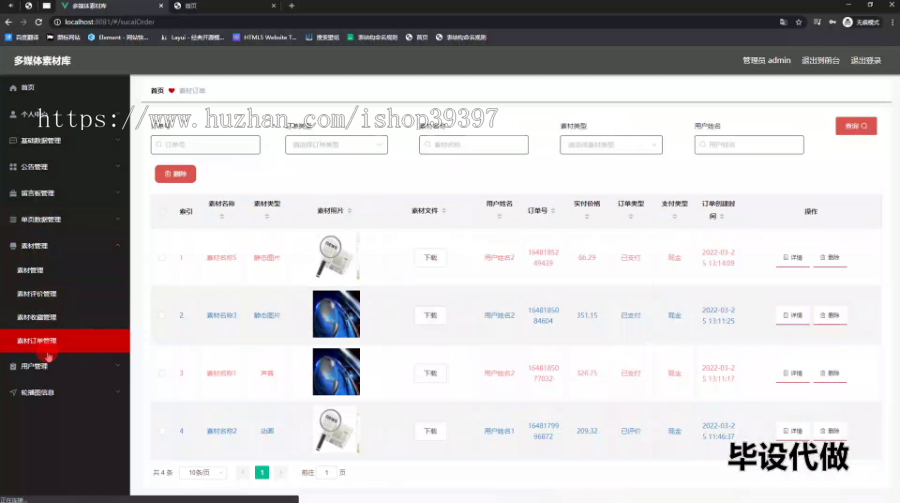Check the checkbox for row 2

[x=162, y=315]
